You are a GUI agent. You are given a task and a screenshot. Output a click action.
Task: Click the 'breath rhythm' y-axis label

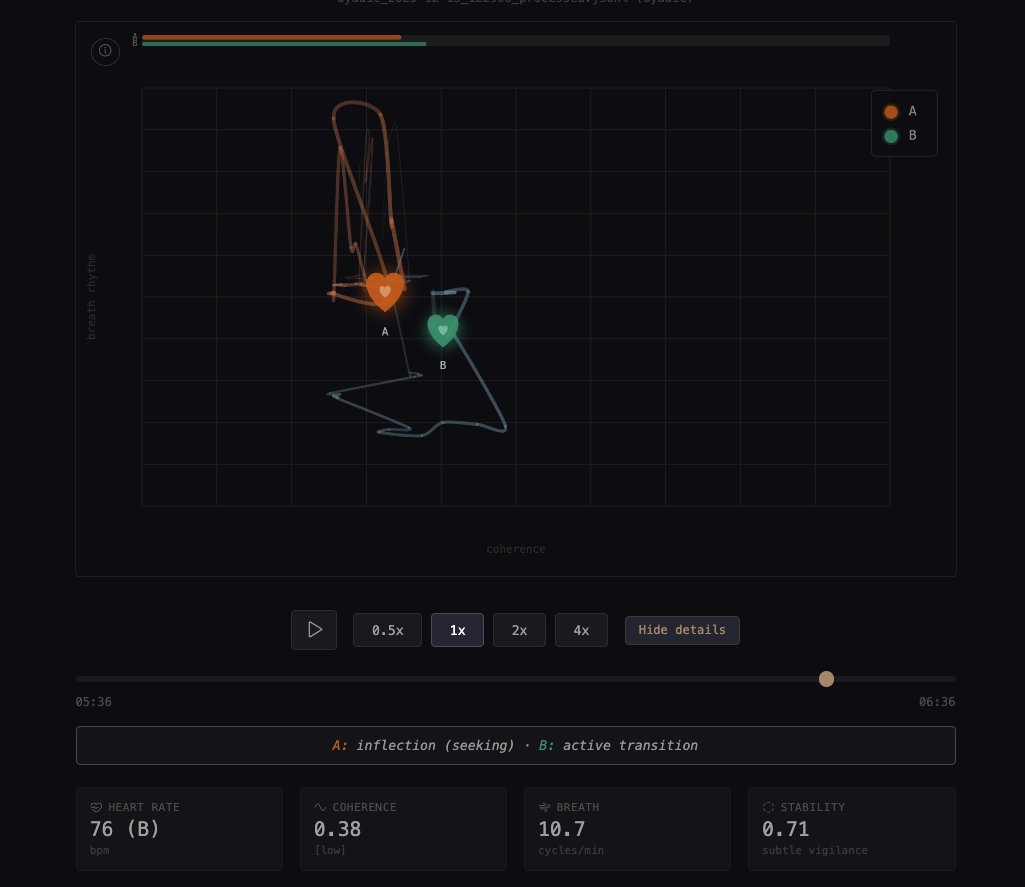tap(92, 297)
